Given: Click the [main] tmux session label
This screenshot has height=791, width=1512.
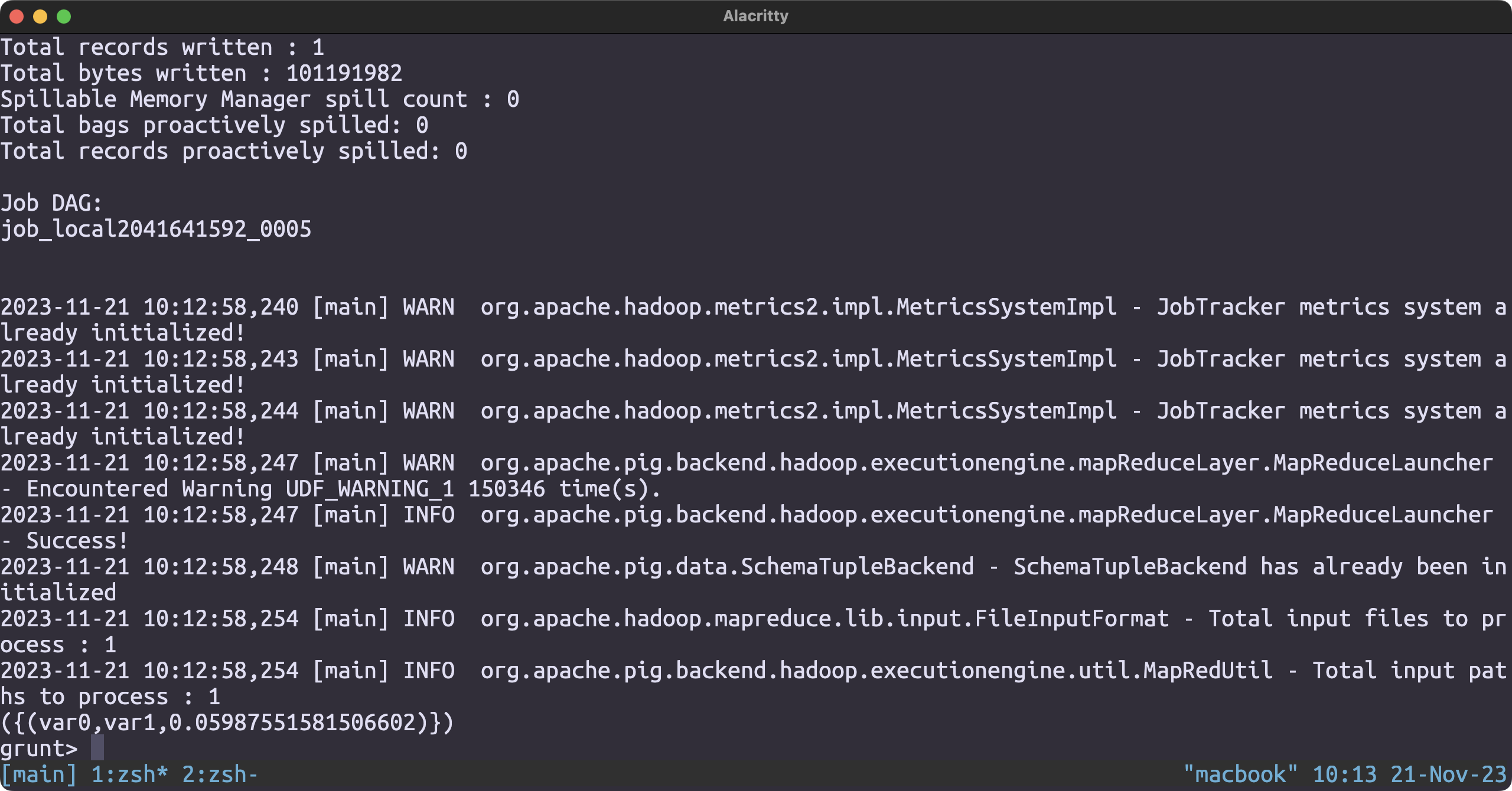Looking at the screenshot, I should 38,774.
